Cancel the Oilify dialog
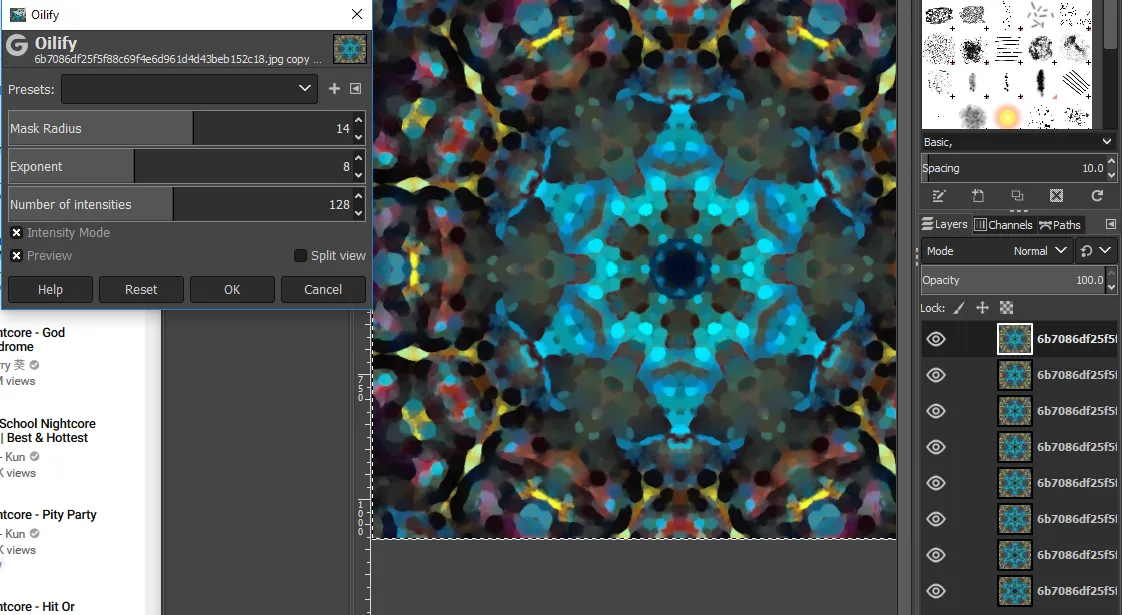1122x615 pixels. (323, 289)
